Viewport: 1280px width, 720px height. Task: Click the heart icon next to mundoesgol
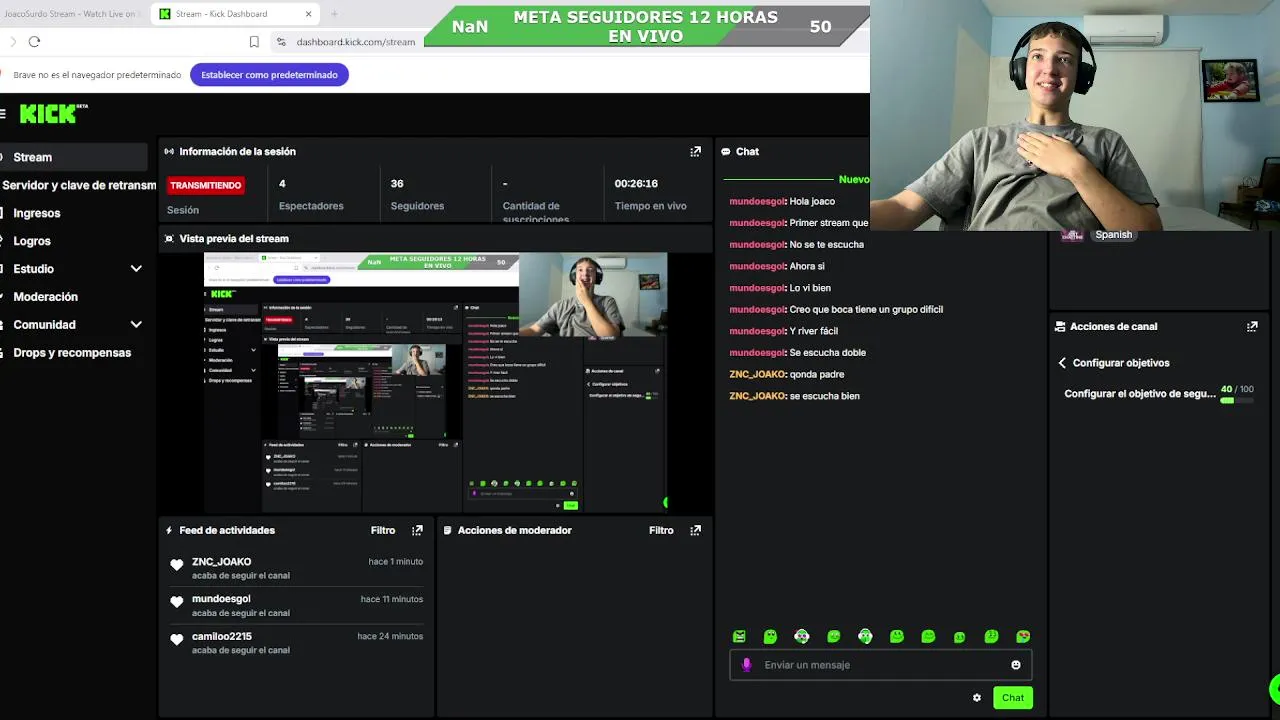click(177, 602)
